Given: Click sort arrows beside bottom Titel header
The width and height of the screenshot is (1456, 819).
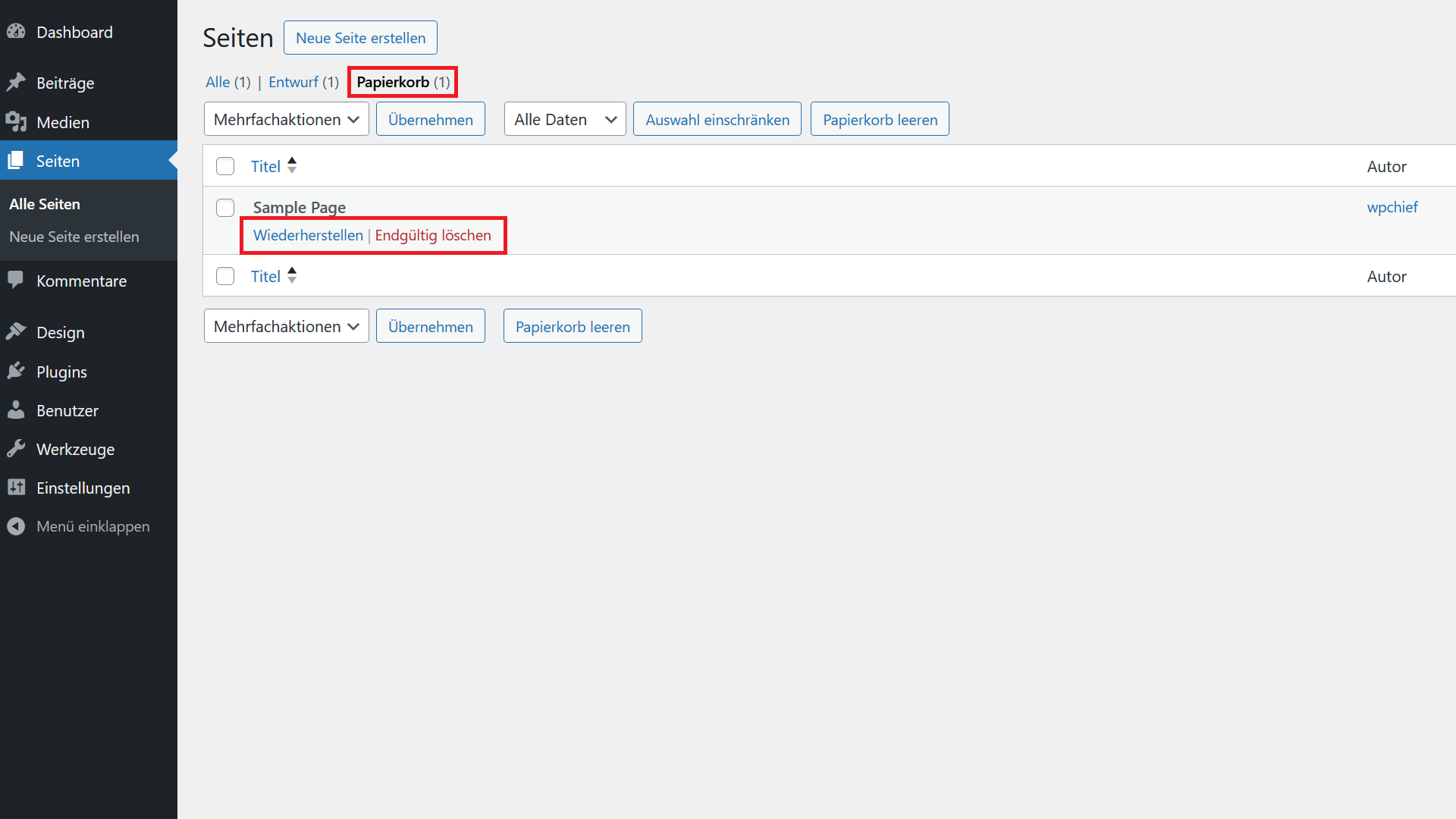Looking at the screenshot, I should click(292, 275).
